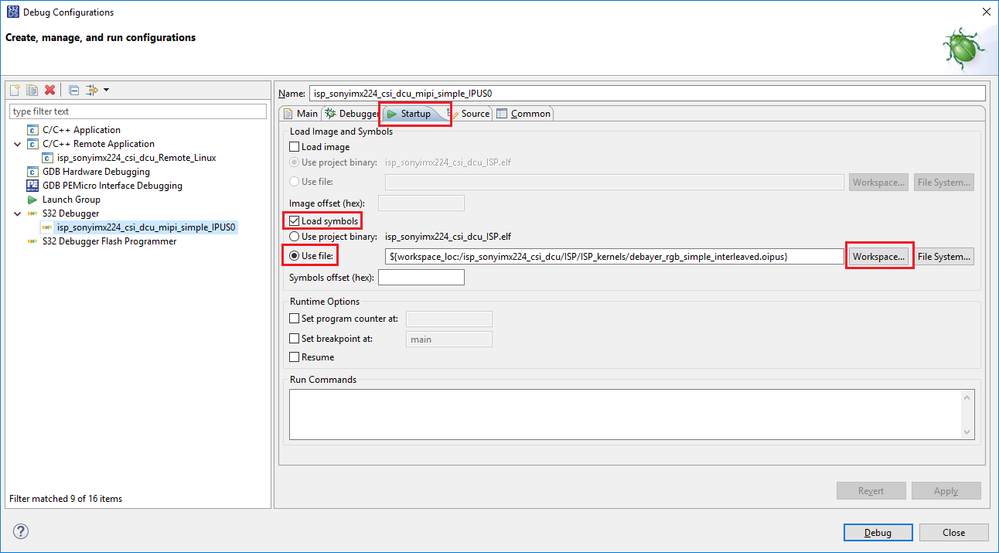
Task: Click the New launch configuration icon
Action: click(15, 90)
